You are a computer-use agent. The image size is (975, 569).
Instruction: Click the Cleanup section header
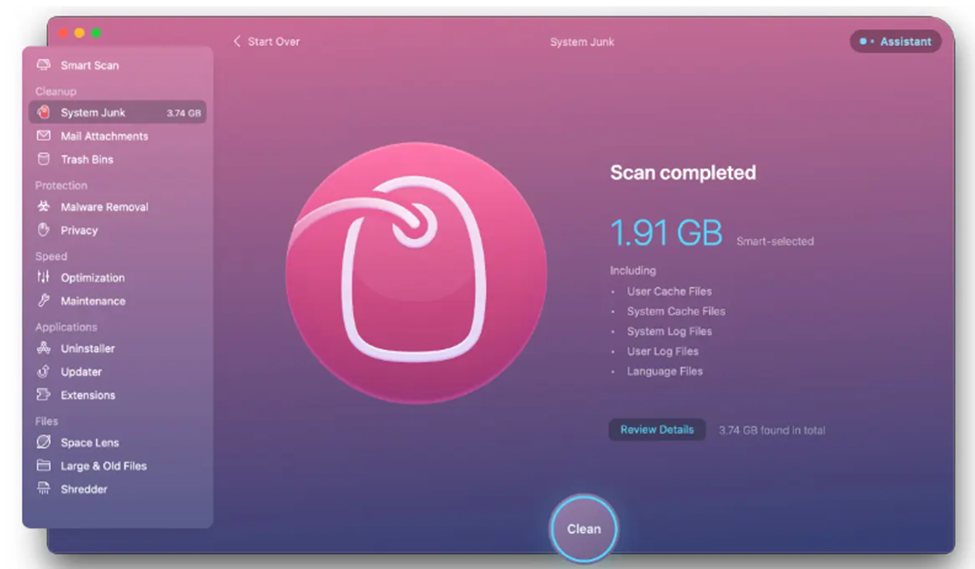click(x=55, y=91)
